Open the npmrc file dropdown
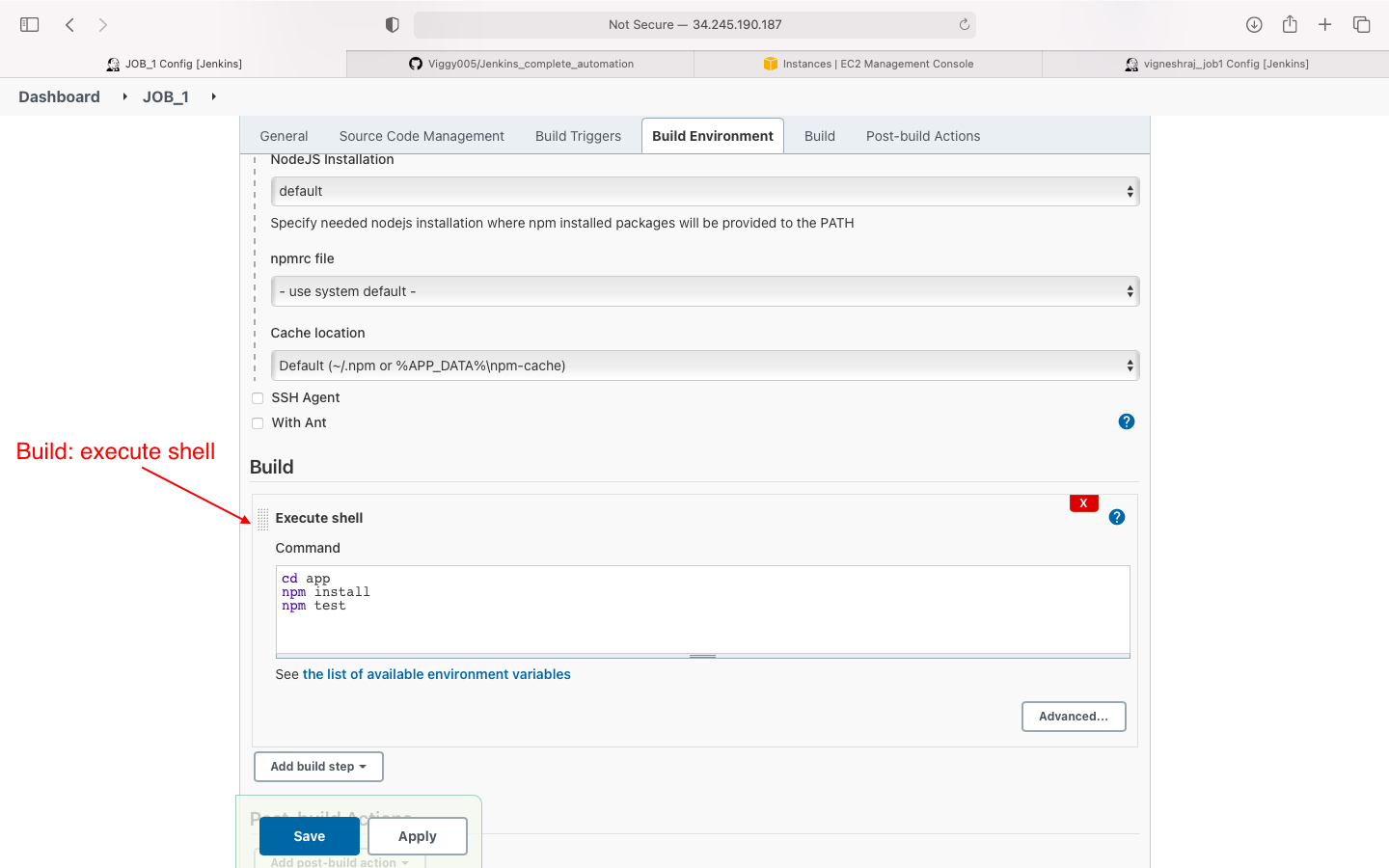Viewport: 1389px width, 868px height. point(705,291)
